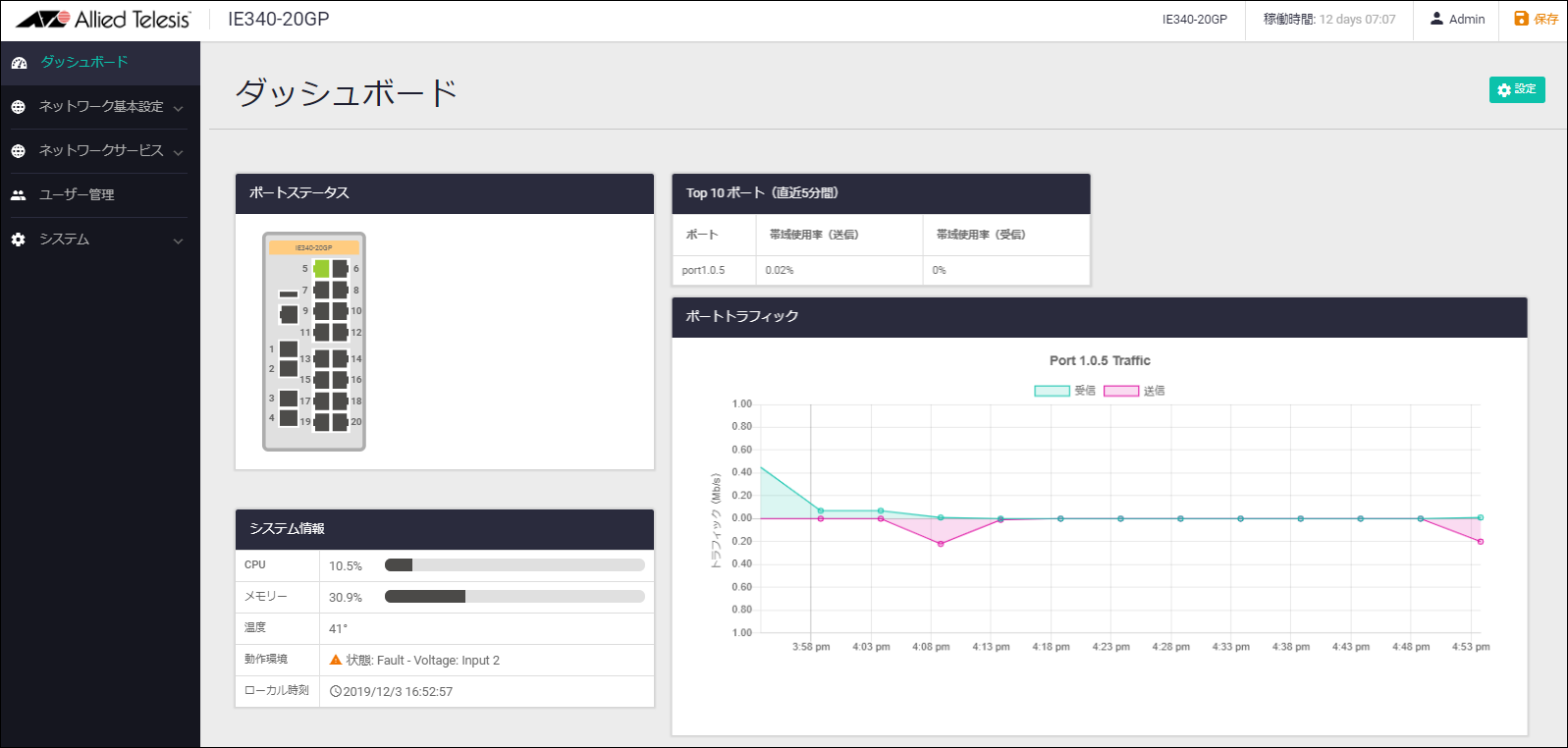This screenshot has width=1568, height=748.
Task: Click the user management people icon
Action: [19, 195]
